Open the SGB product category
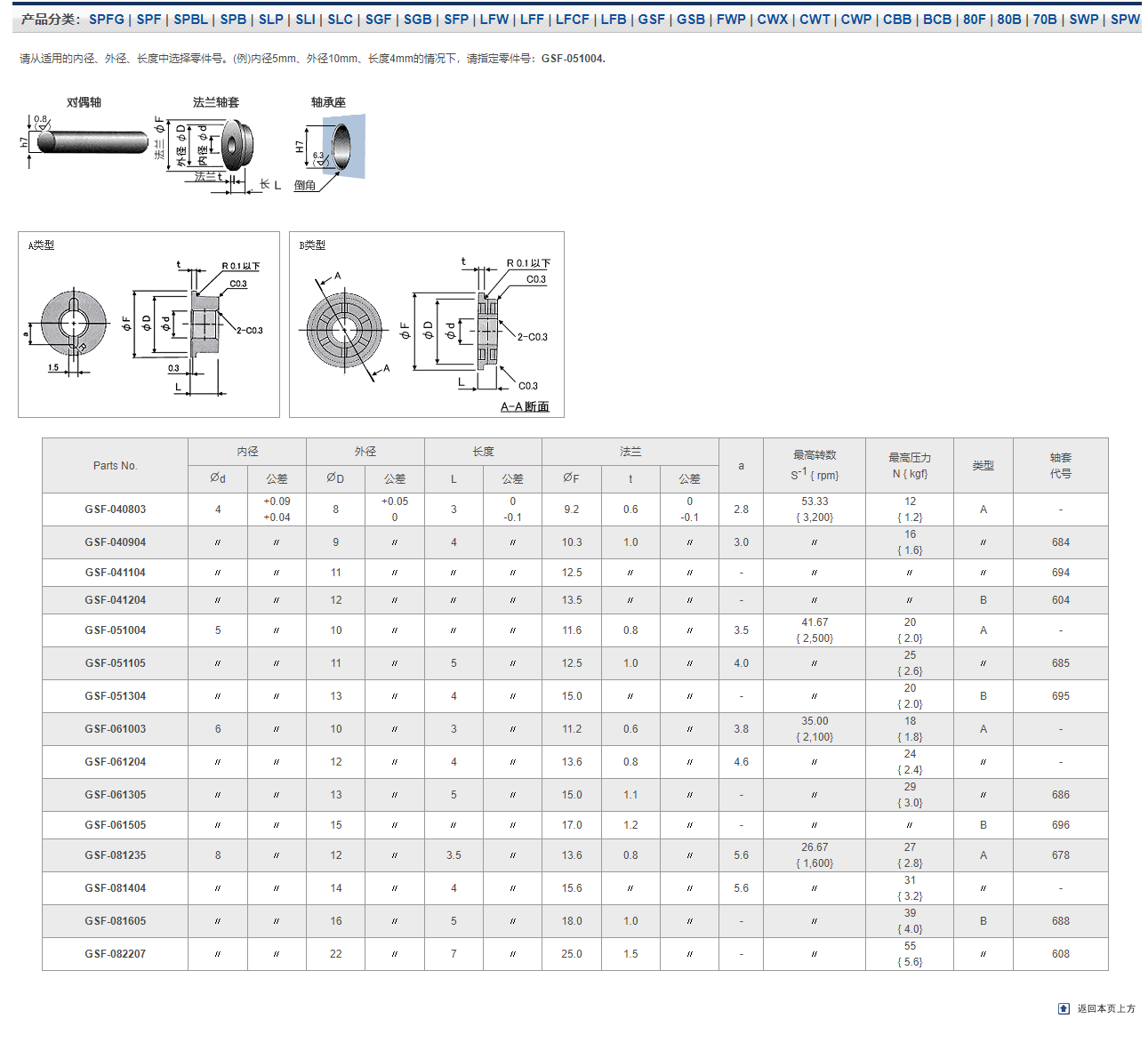The width and height of the screenshot is (1148, 1059). point(417,19)
